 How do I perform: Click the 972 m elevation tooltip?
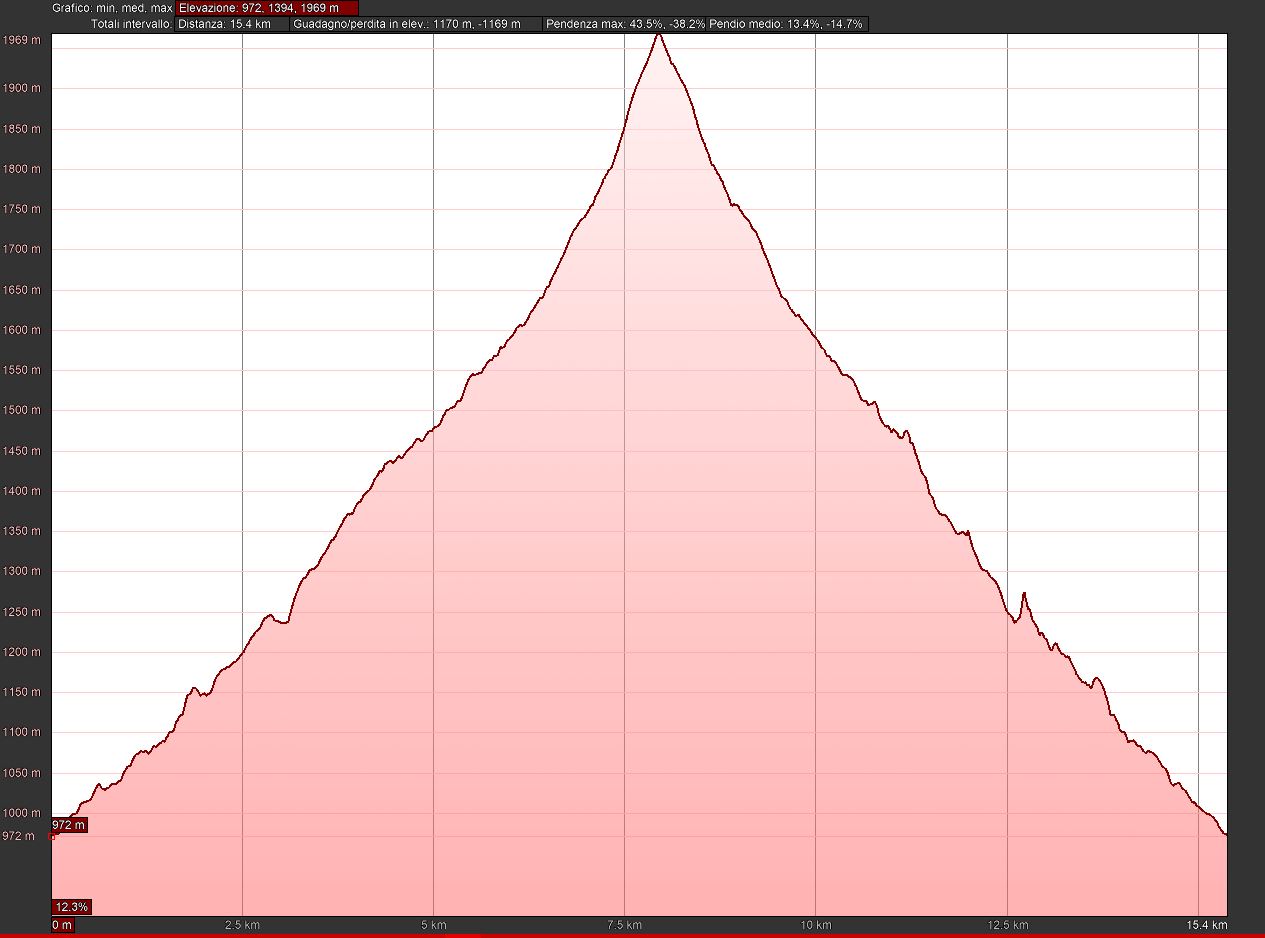69,825
